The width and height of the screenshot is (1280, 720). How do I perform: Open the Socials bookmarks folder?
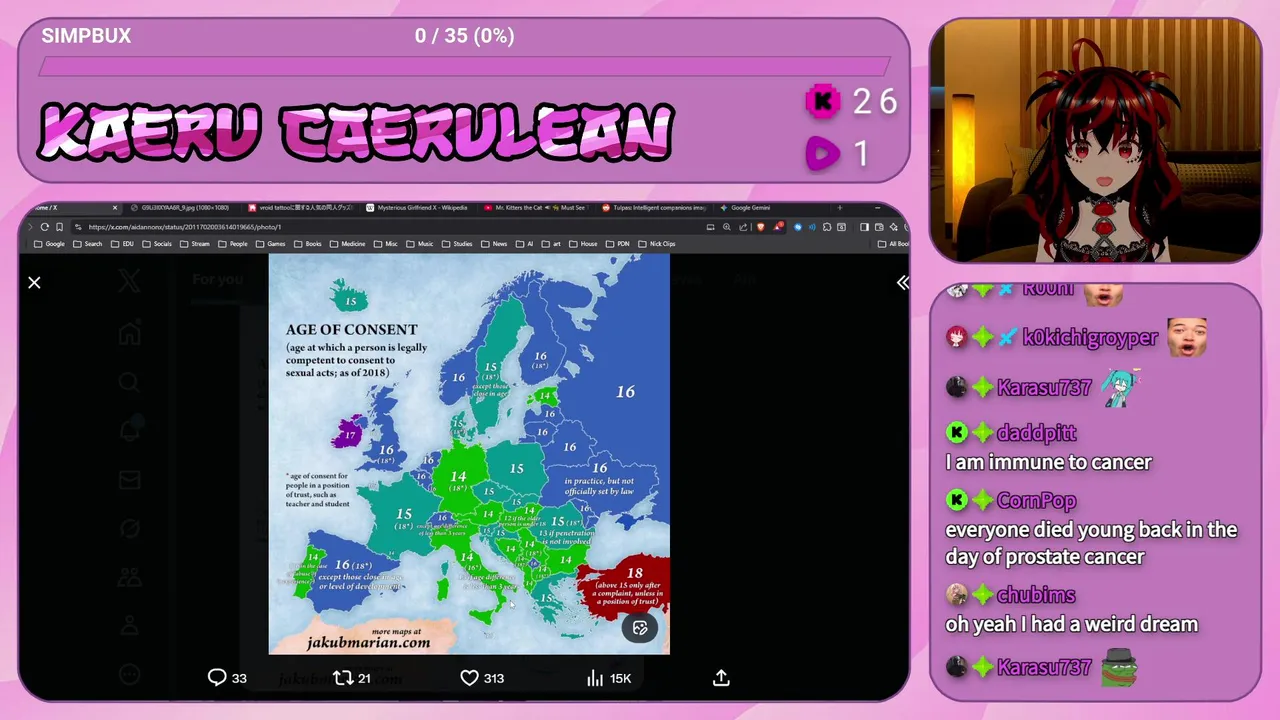(157, 244)
